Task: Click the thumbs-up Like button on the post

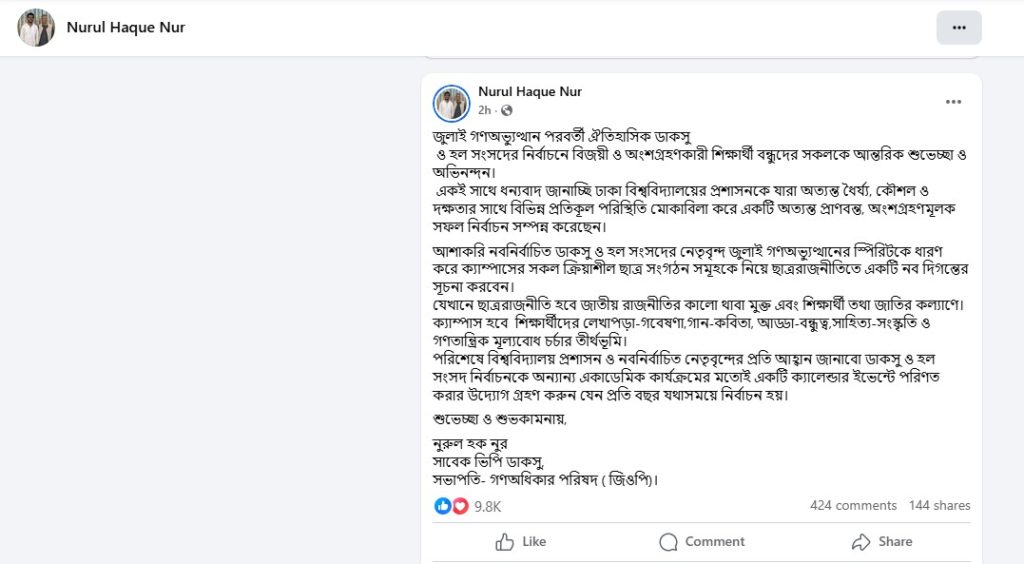Action: pos(521,541)
